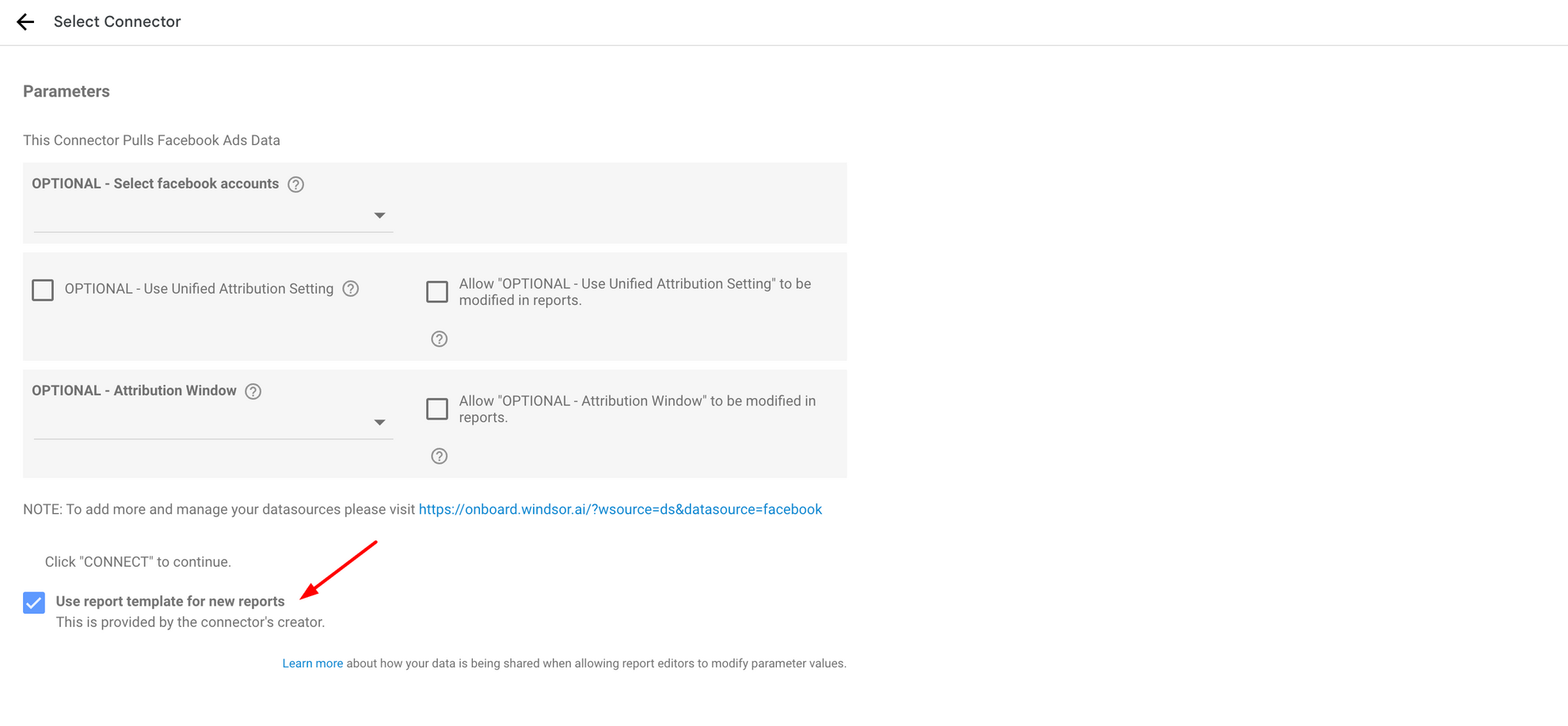The height and width of the screenshot is (726, 1568).
Task: Open help icon beside Unified Attribution Setting
Action: click(351, 289)
